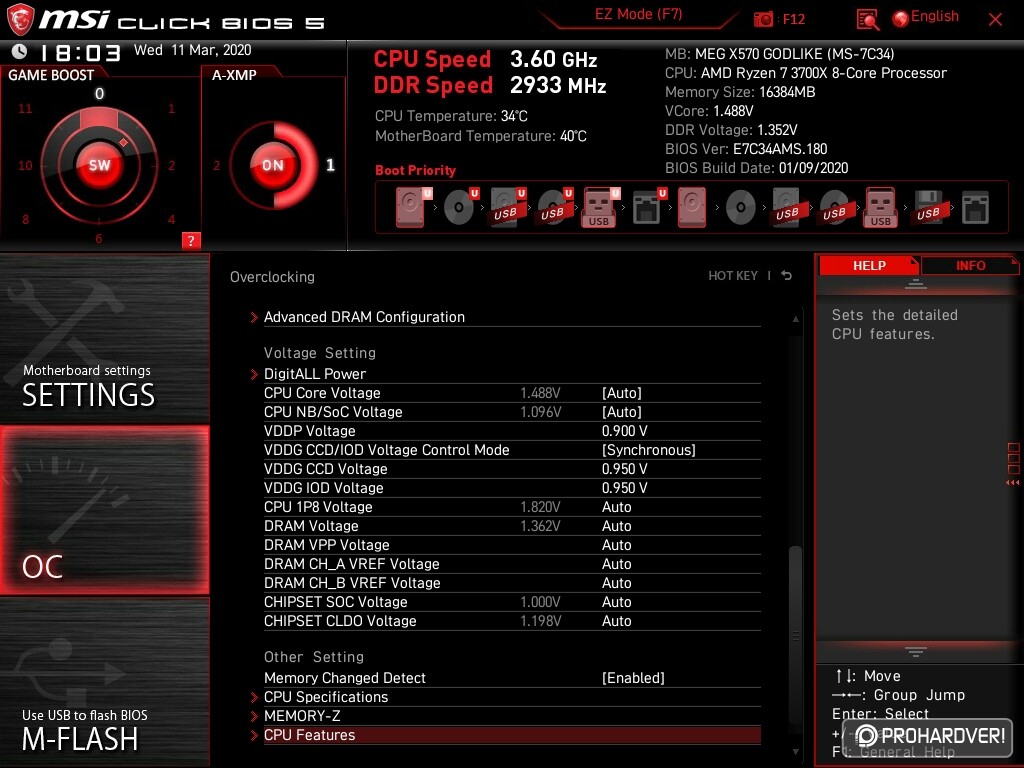
Task: Select the non-UEFI USB key boot device
Action: [x=881, y=208]
